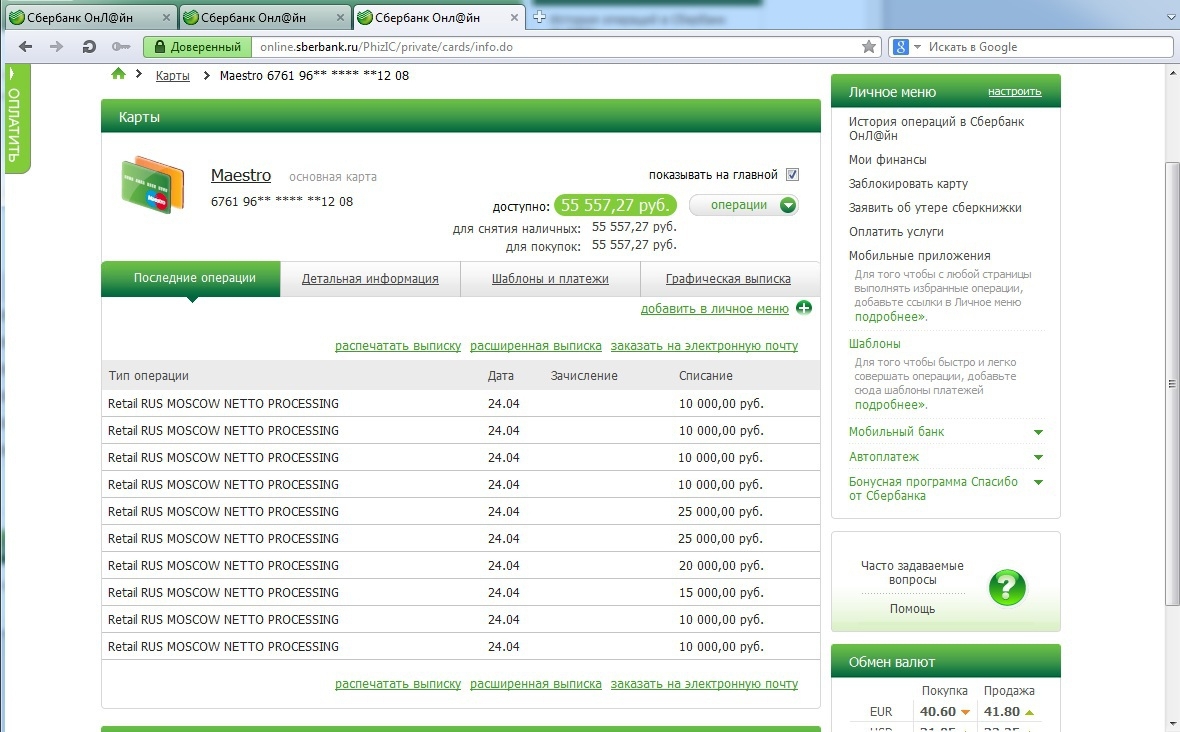This screenshot has height=732, width=1180.
Task: Click the EUR purchase rate 40.60
Action: click(938, 712)
